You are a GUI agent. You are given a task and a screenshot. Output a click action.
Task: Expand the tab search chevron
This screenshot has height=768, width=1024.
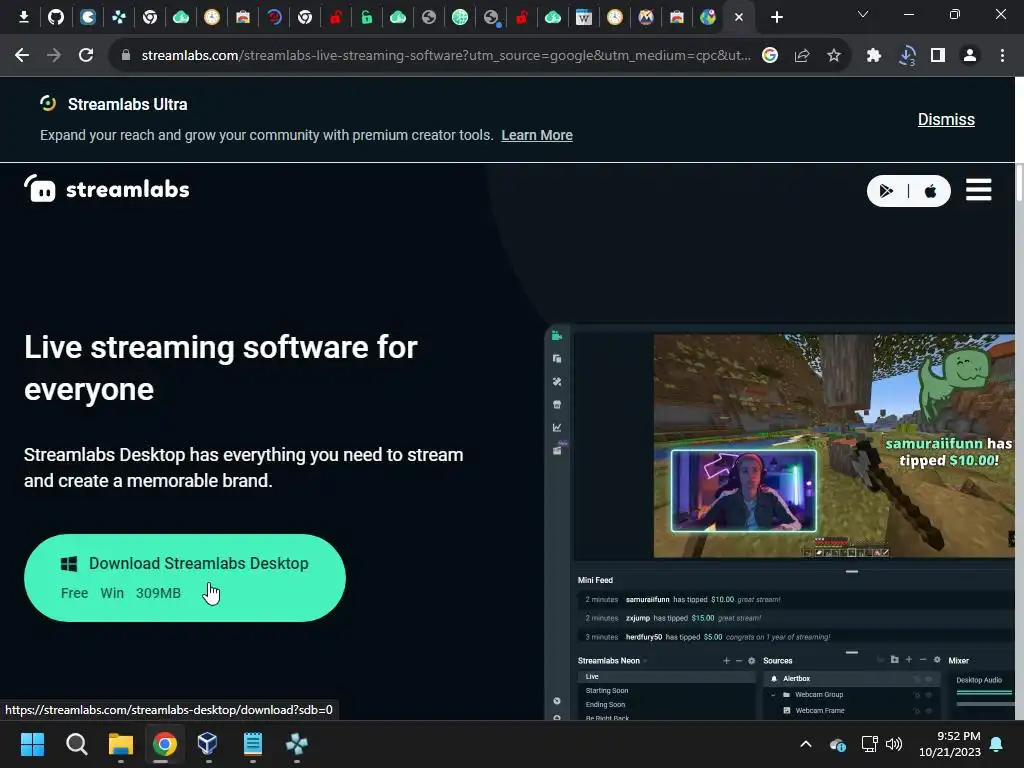click(x=863, y=14)
